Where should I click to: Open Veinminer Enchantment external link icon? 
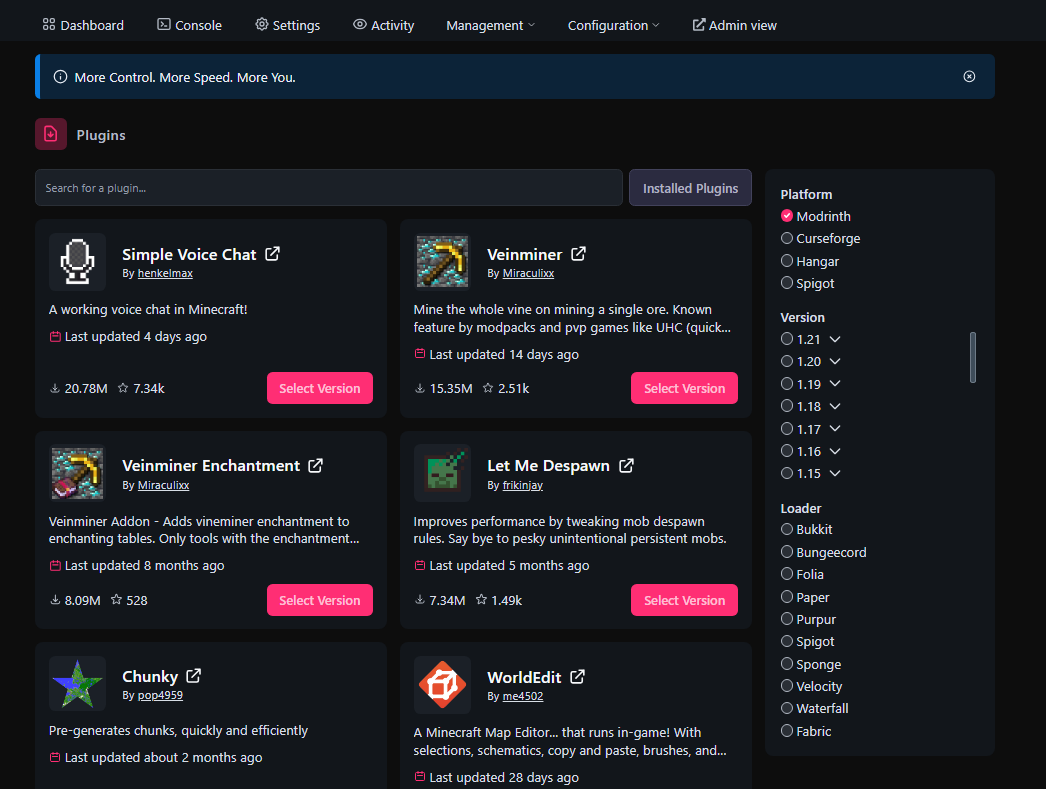pyautogui.click(x=316, y=466)
